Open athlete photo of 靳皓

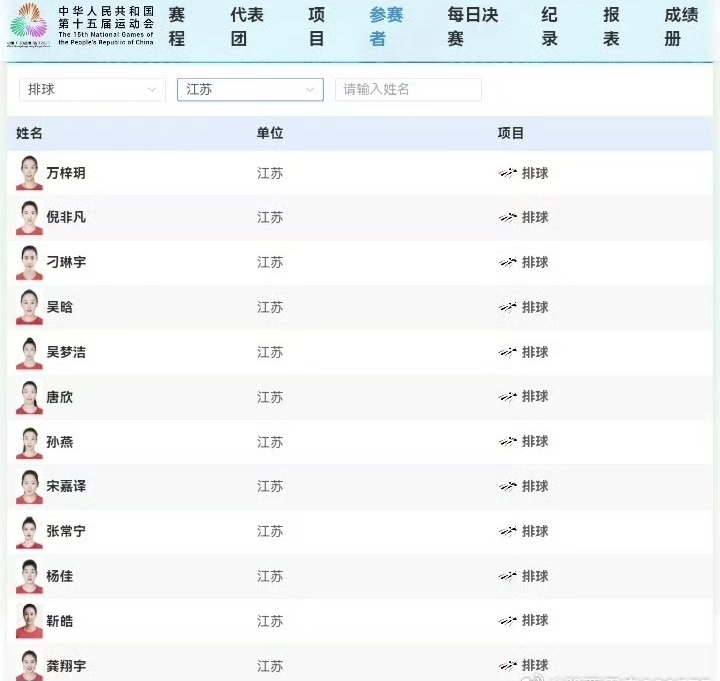[29, 621]
